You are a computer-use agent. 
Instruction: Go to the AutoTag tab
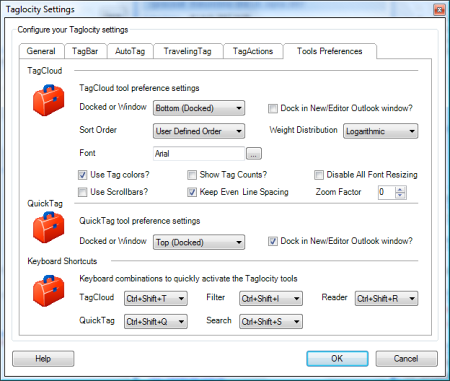pyautogui.click(x=130, y=51)
